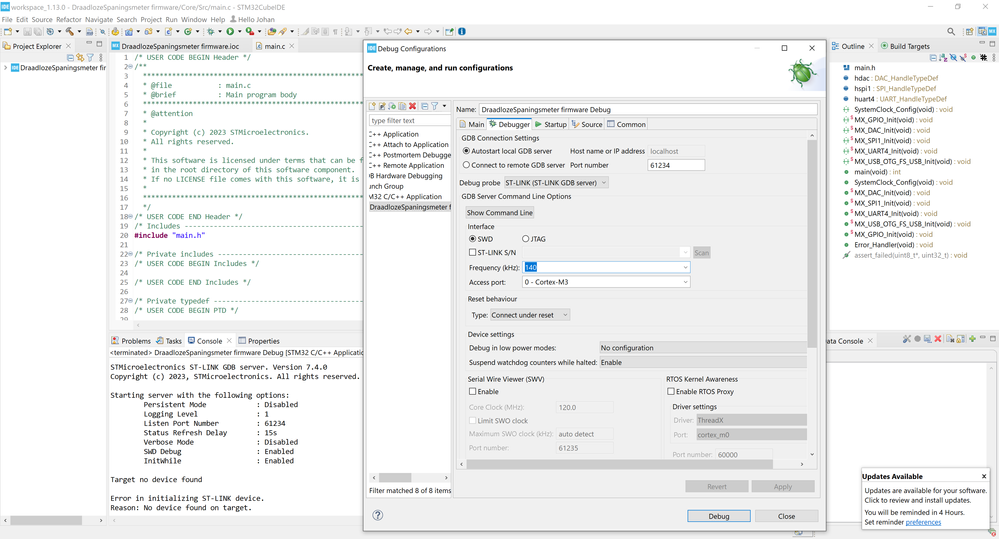The height and width of the screenshot is (539, 999).
Task: Click the filter configurations funnel icon
Action: tap(435, 106)
